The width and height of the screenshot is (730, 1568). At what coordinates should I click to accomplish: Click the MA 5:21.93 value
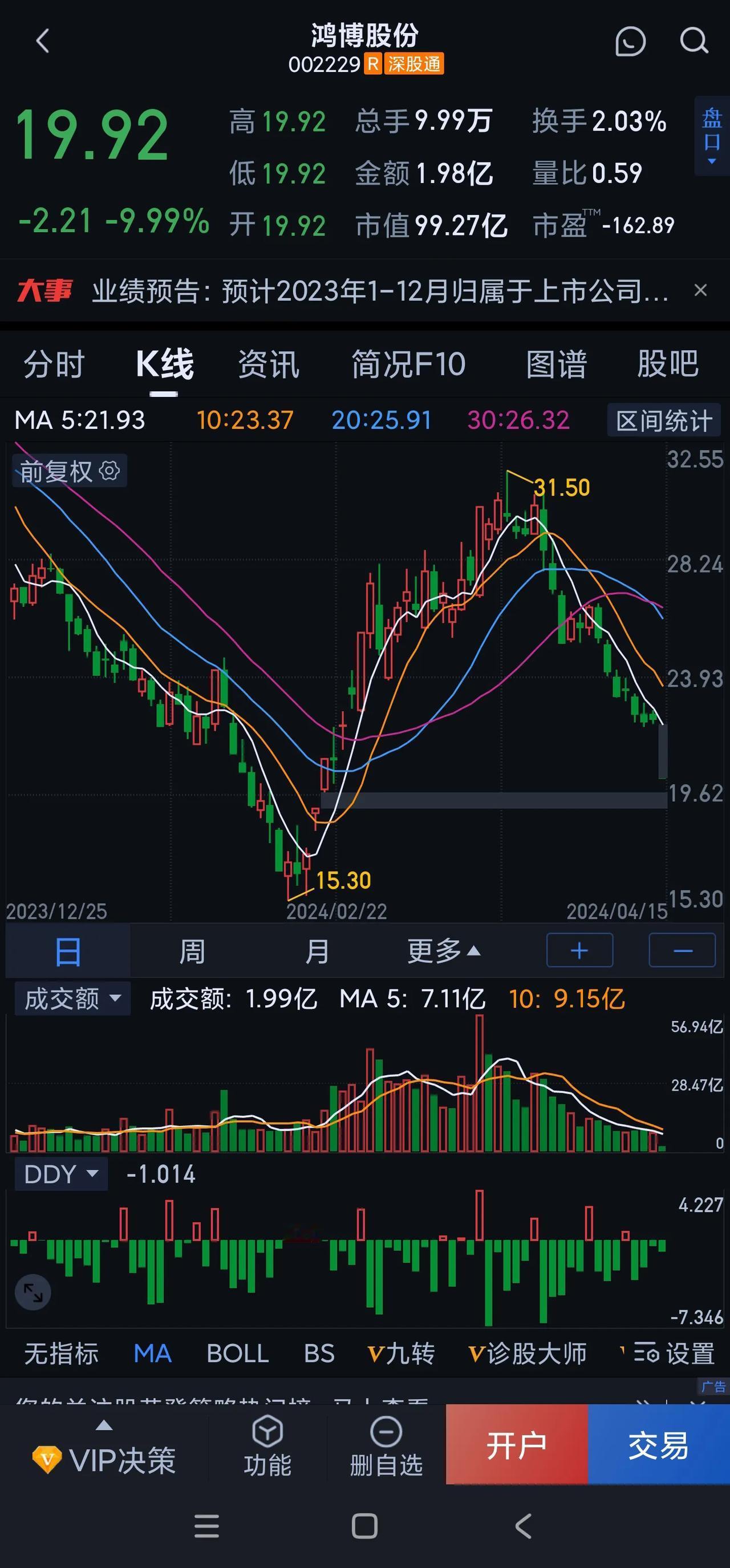80,420
